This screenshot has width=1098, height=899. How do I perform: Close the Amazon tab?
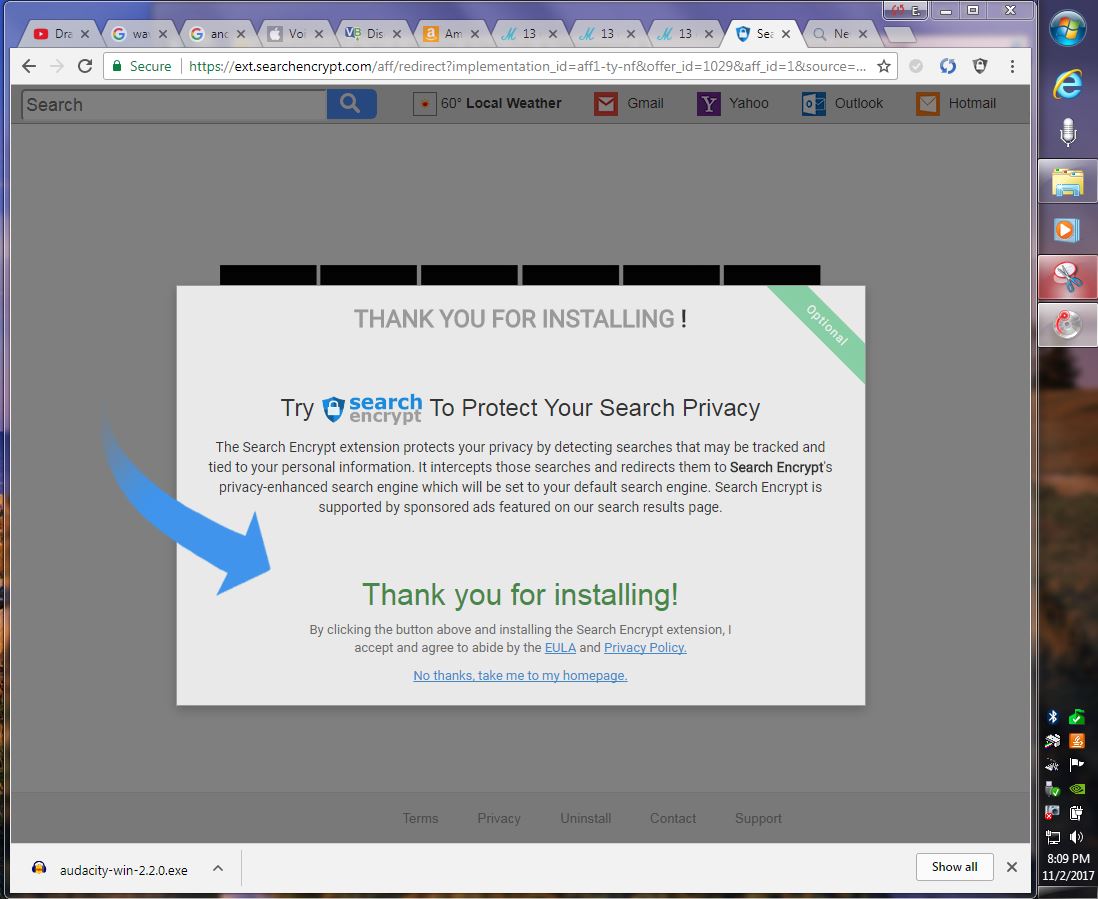[x=475, y=34]
